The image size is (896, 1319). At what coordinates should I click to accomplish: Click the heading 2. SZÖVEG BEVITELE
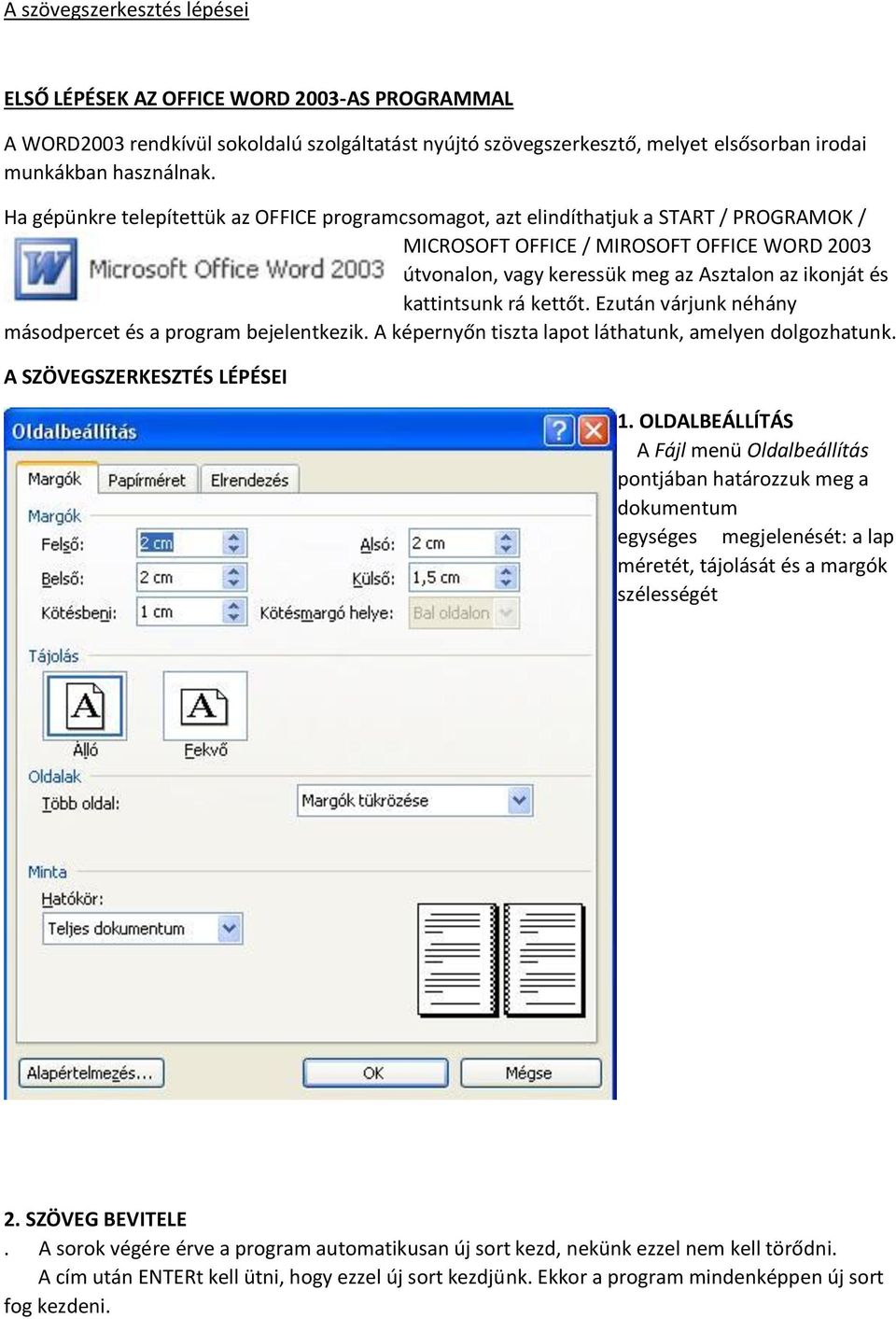click(x=95, y=1219)
